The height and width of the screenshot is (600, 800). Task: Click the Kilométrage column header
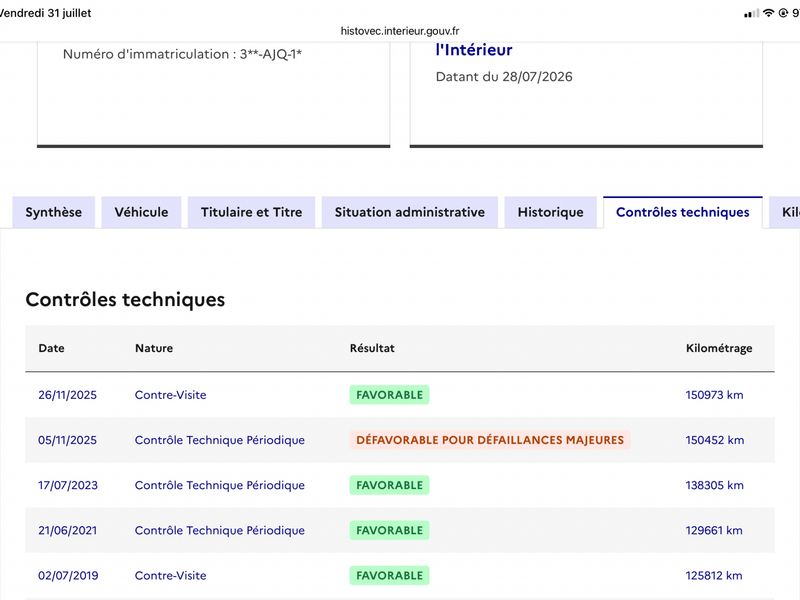(x=719, y=348)
